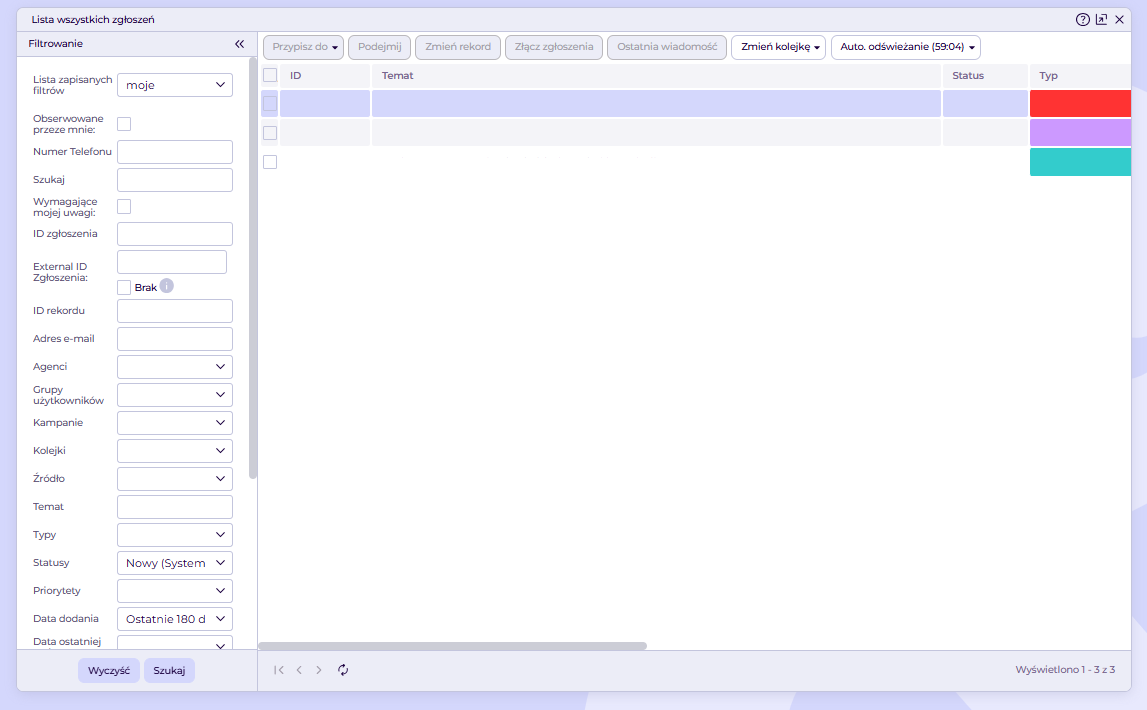Select checkbox of the teal Typ row
Screen dimensions: 1147x710
270,162
